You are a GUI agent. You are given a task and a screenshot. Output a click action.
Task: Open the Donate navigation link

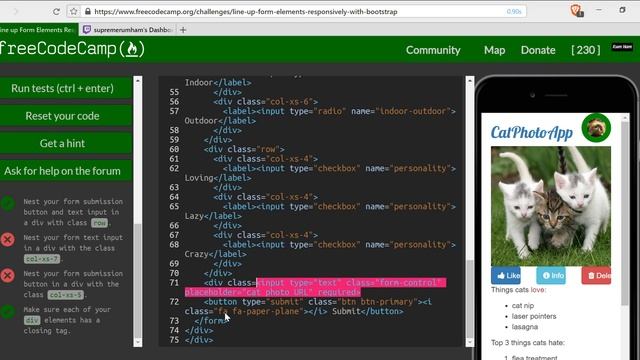(x=538, y=50)
